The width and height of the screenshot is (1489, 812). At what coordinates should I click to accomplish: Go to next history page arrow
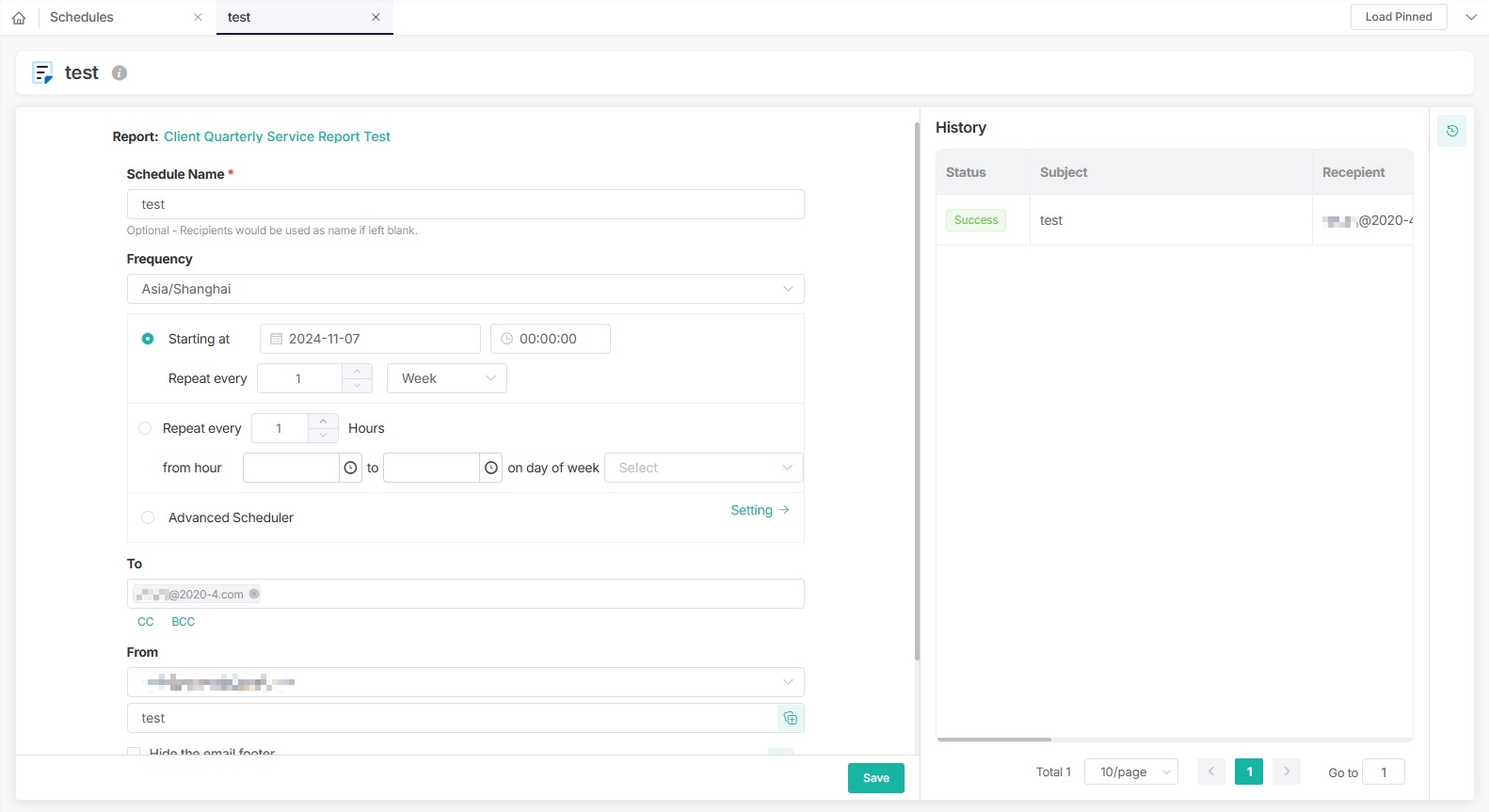[1286, 772]
